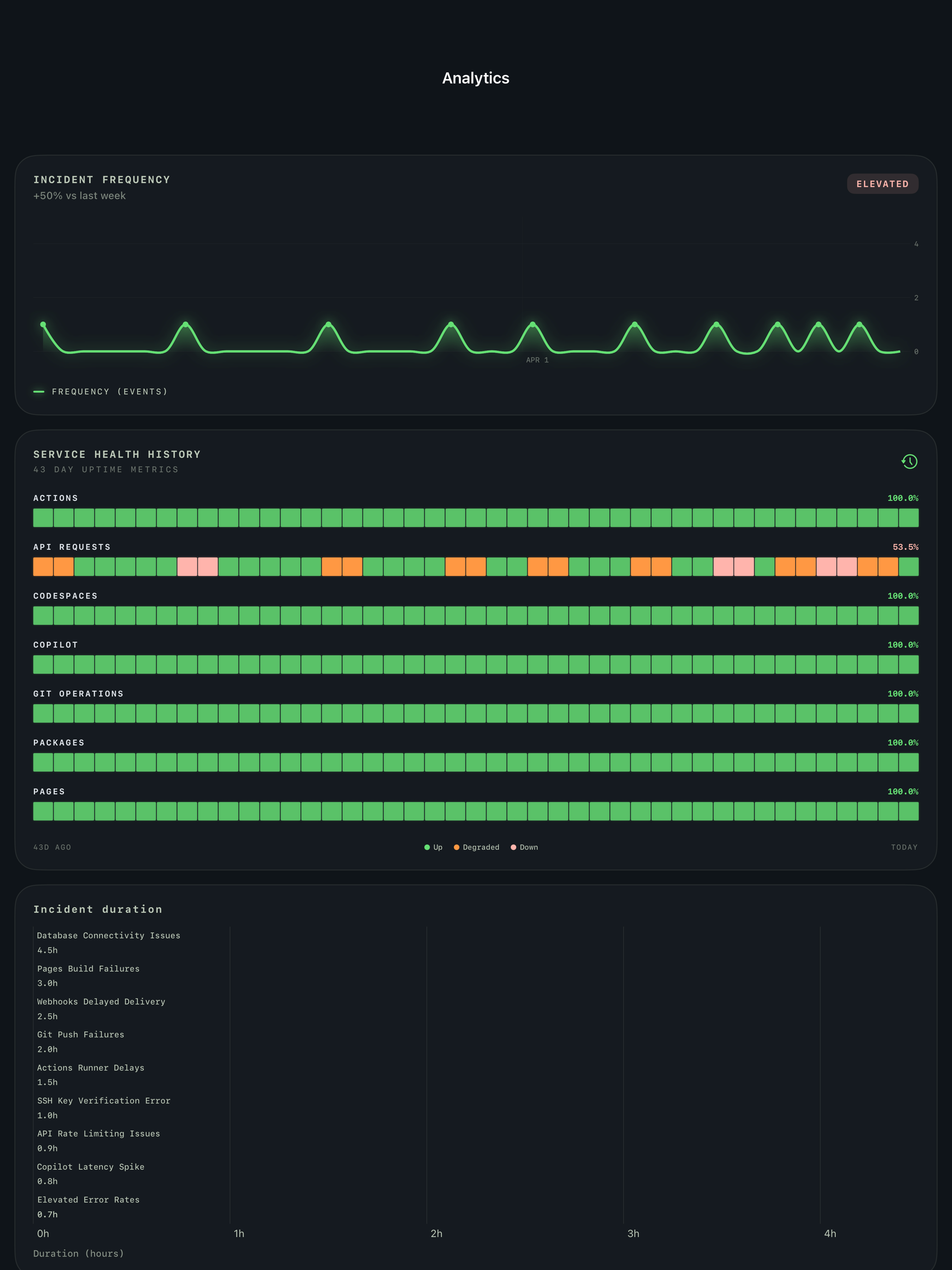
Task: Click the 100.0% uptime value for Actions
Action: [903, 498]
